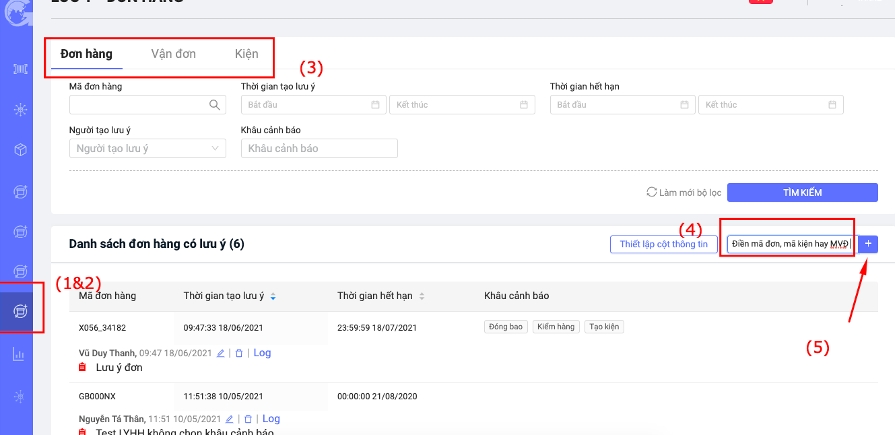Open the highlighted order notes sidebar icon

click(20, 312)
